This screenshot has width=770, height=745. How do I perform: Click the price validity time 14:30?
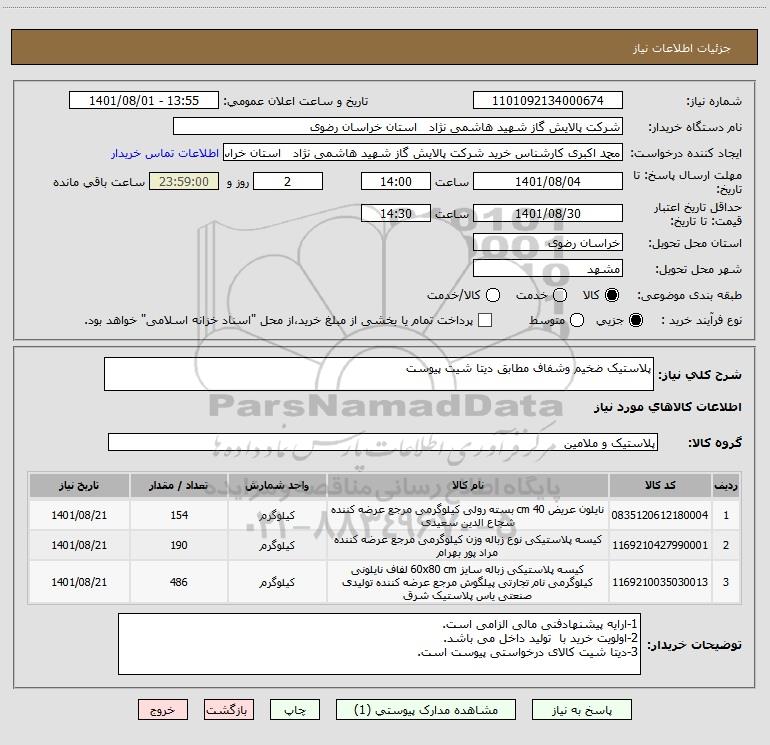(396, 213)
